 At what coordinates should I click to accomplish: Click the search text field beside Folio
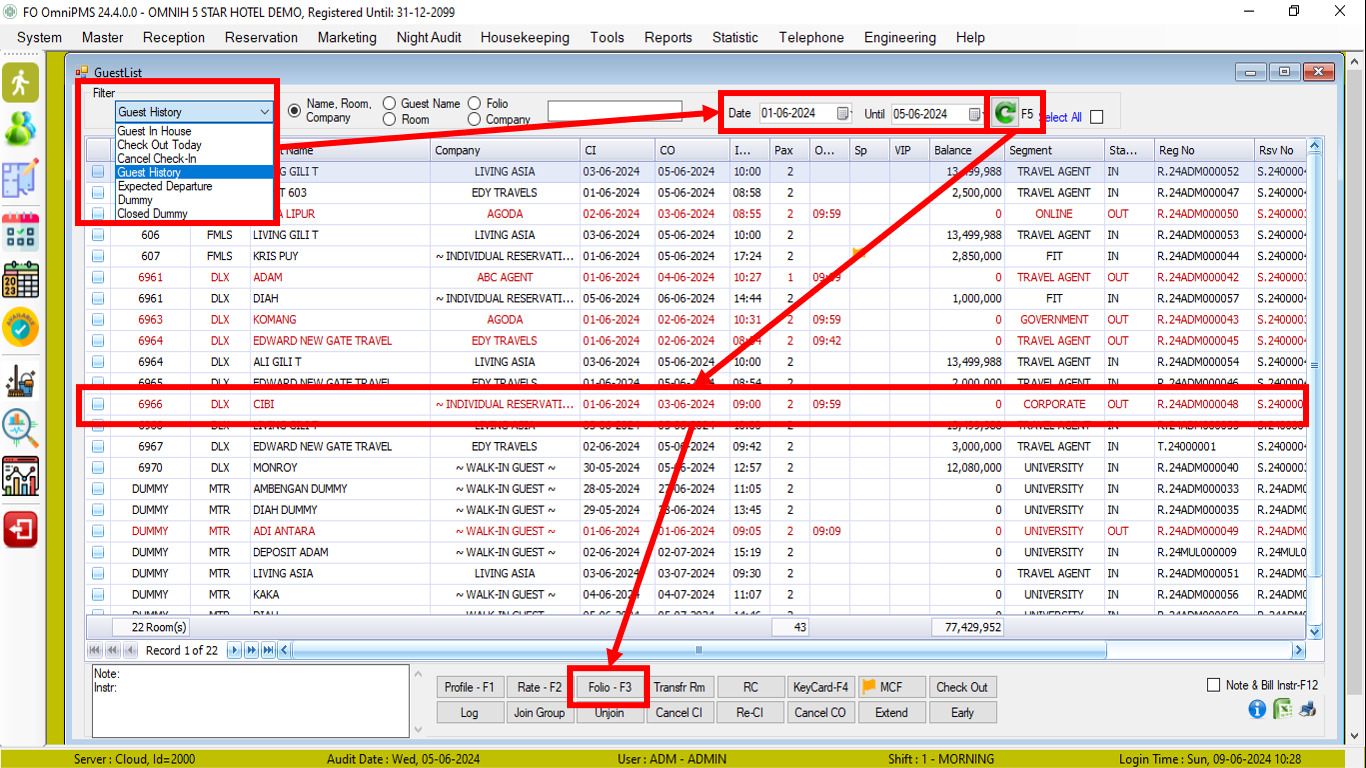click(x=615, y=111)
